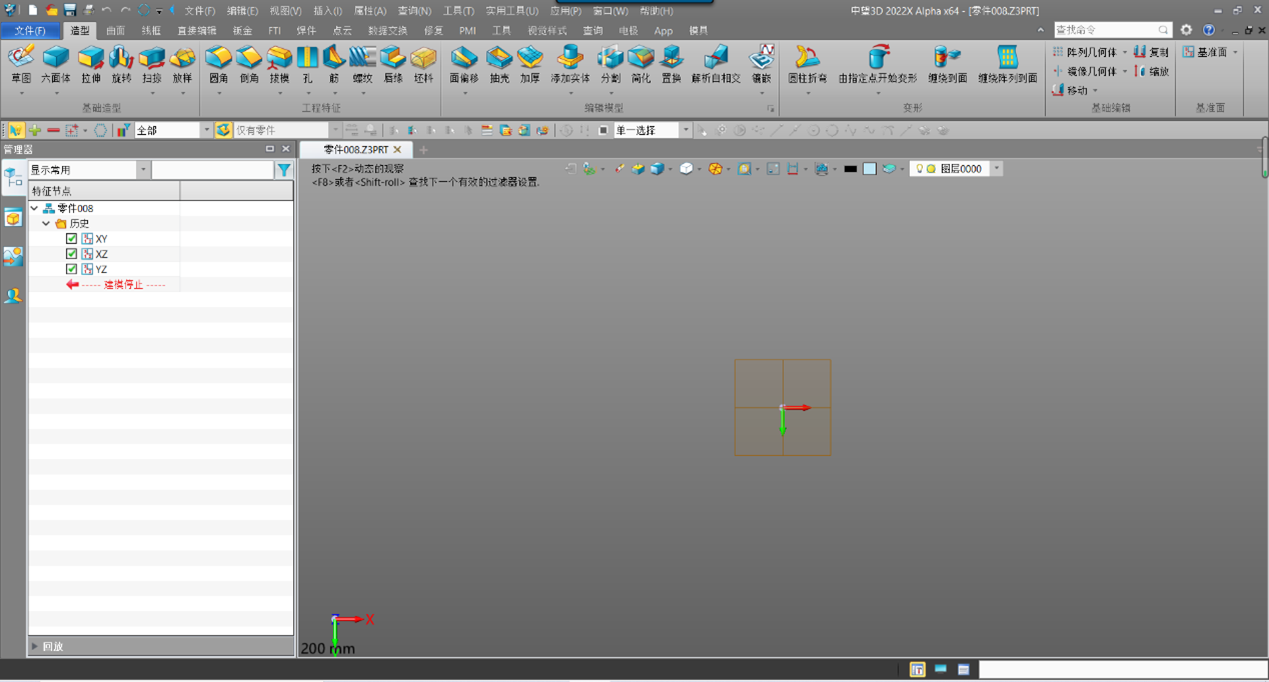This screenshot has height=682, width=1269.
Task: Click the blue 文件(F) button
Action: point(30,31)
